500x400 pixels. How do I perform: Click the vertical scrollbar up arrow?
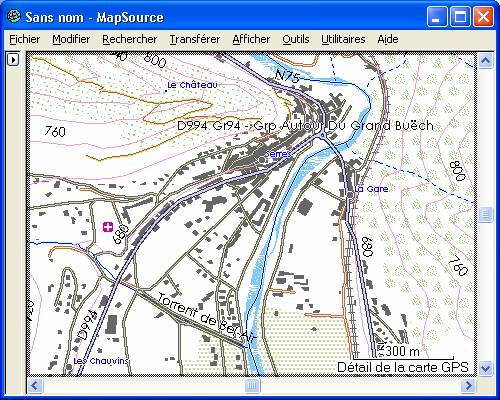pos(485,61)
